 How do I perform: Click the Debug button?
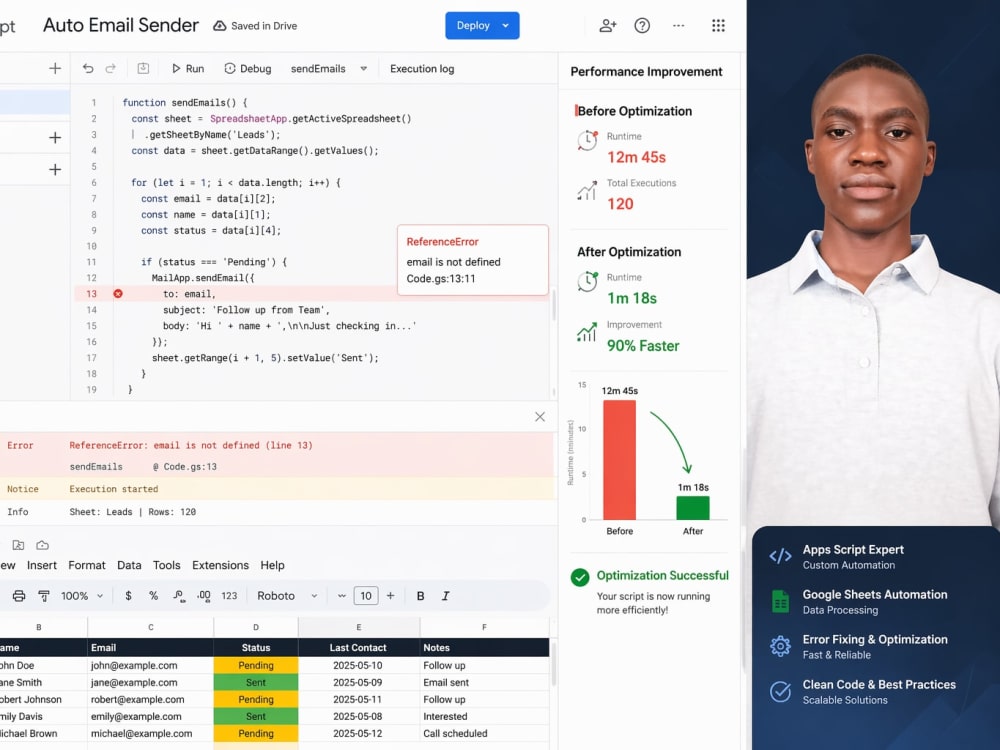point(248,68)
